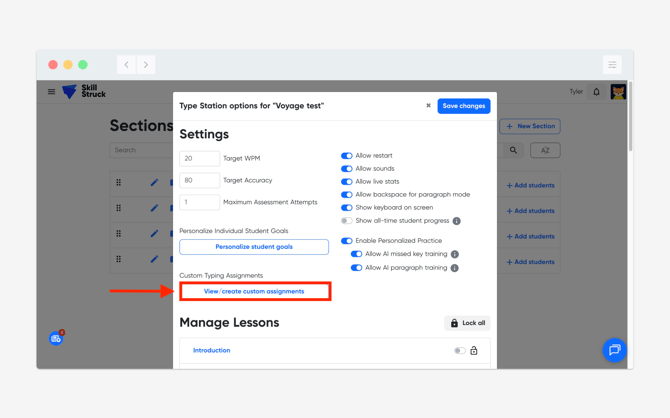The image size is (670, 418).
Task: Open the hamburger menu beside Skill Struck logo
Action: click(x=52, y=92)
